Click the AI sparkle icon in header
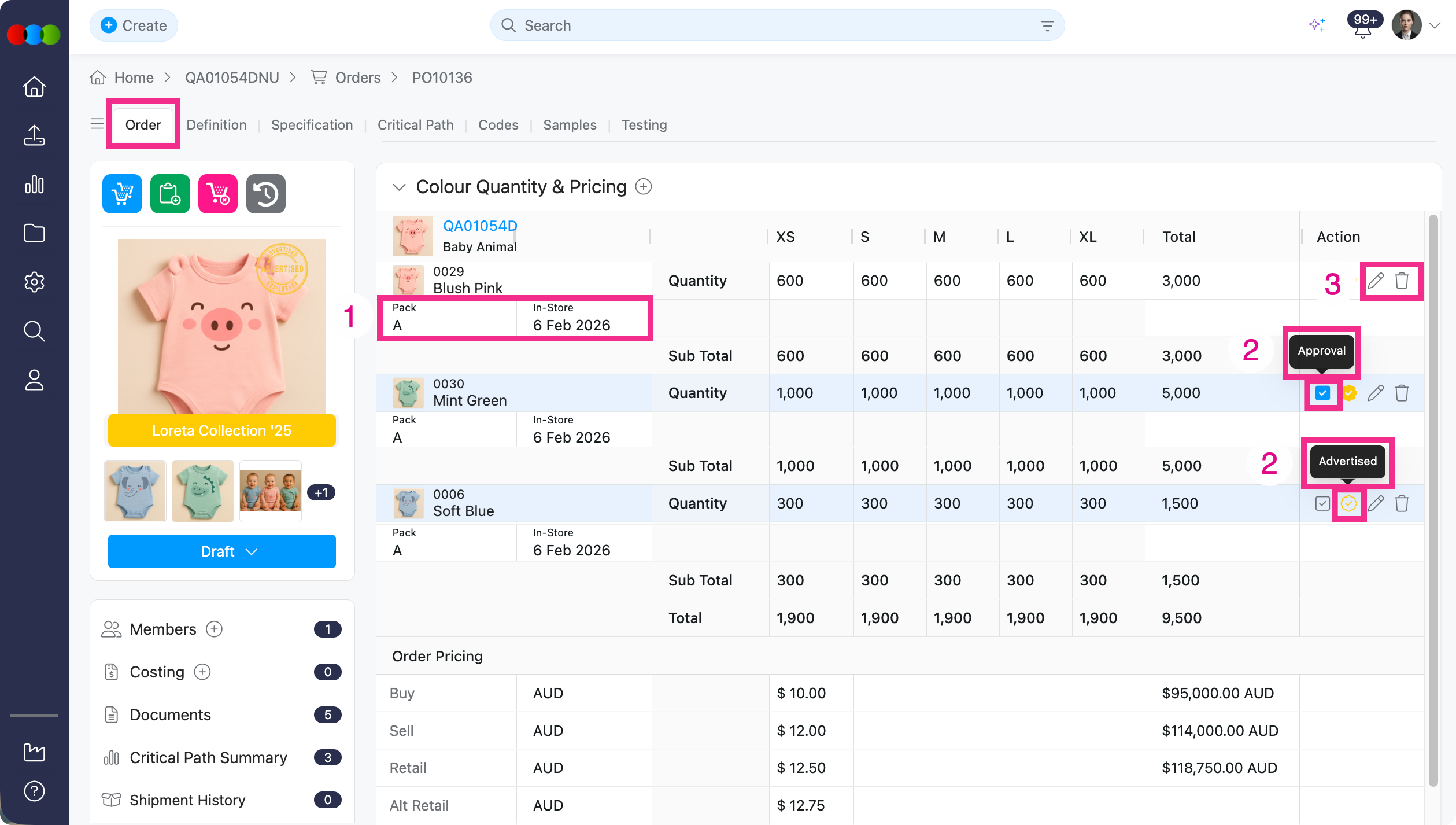The image size is (1456, 825). pyautogui.click(x=1317, y=25)
